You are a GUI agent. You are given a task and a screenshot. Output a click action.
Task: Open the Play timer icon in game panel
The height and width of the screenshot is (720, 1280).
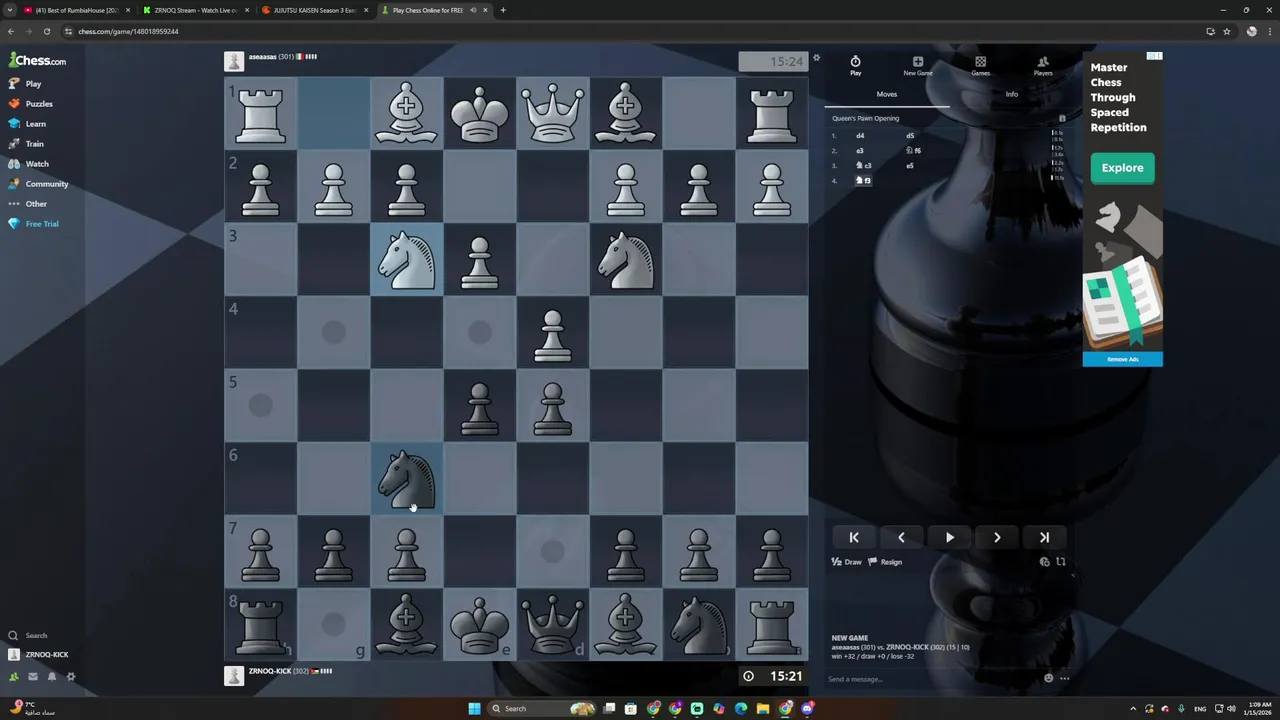point(855,66)
